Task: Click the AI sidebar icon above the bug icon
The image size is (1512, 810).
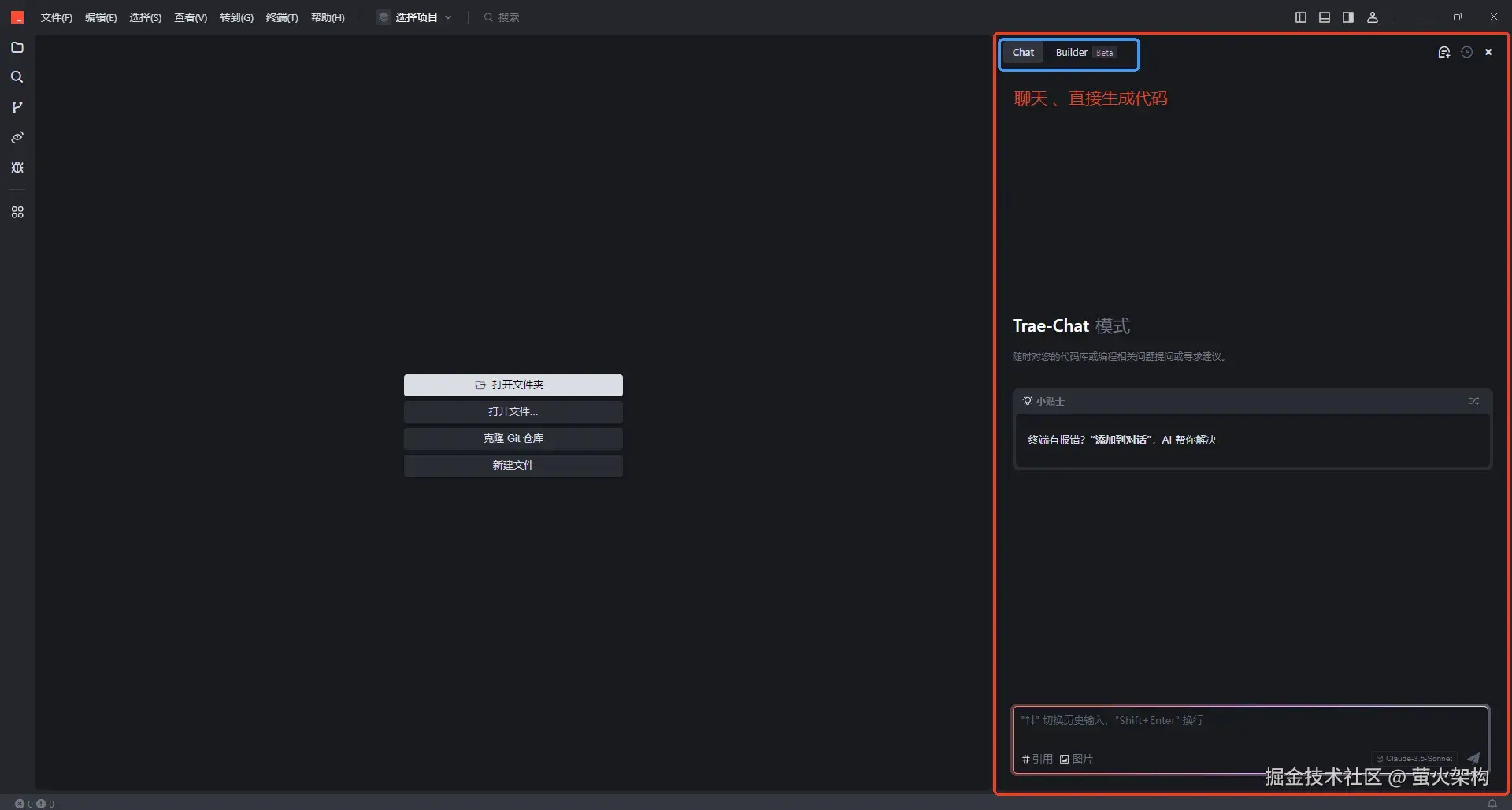Action: pos(17,137)
